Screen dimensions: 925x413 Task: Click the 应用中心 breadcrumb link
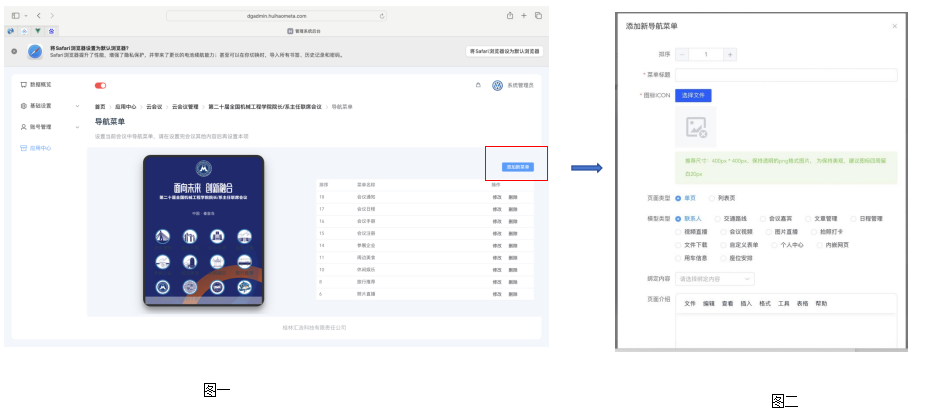[x=126, y=107]
